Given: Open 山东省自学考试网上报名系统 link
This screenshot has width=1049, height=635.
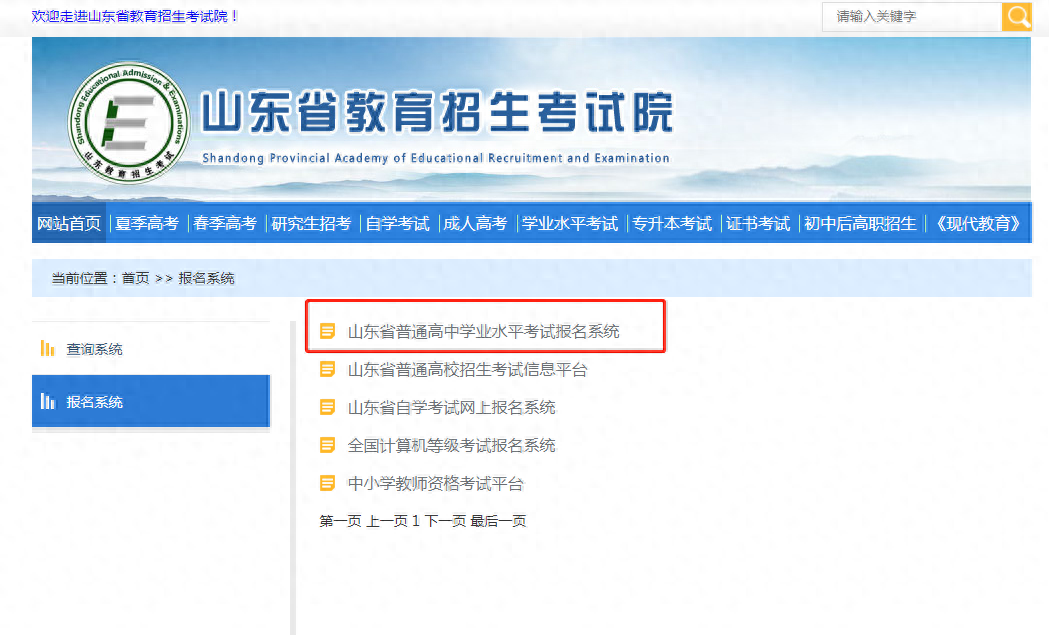Looking at the screenshot, I should pos(451,408).
